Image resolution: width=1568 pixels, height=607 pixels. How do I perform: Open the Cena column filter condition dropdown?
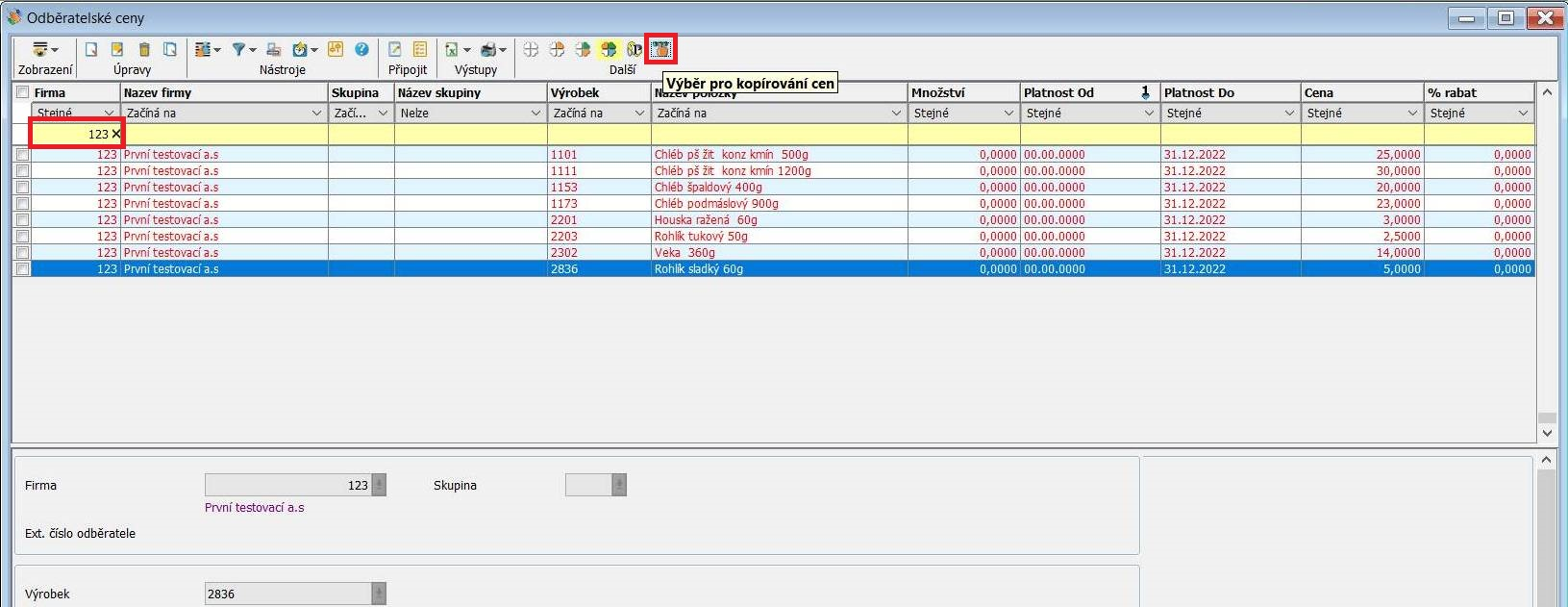point(1412,114)
